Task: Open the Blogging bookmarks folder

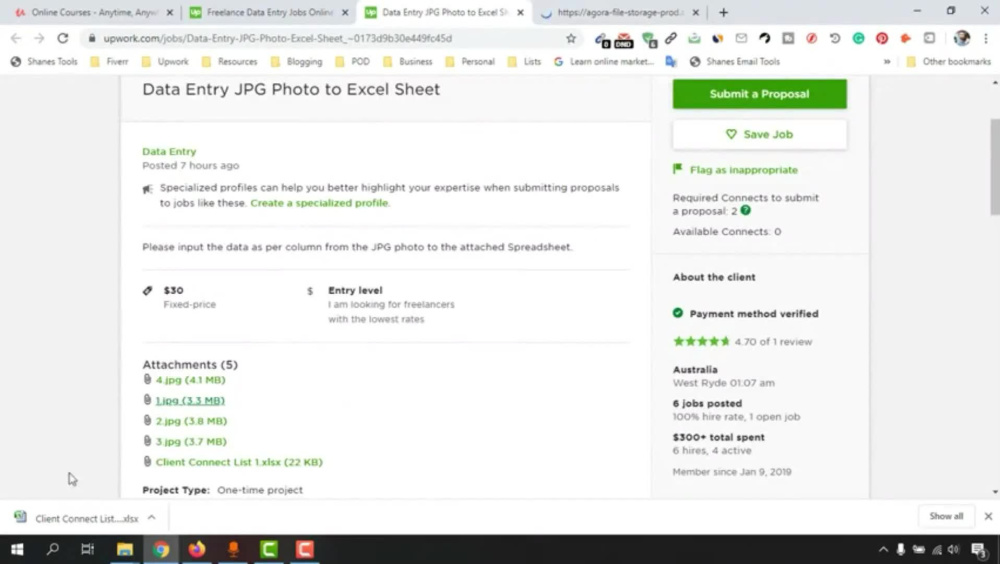Action: coord(297,61)
